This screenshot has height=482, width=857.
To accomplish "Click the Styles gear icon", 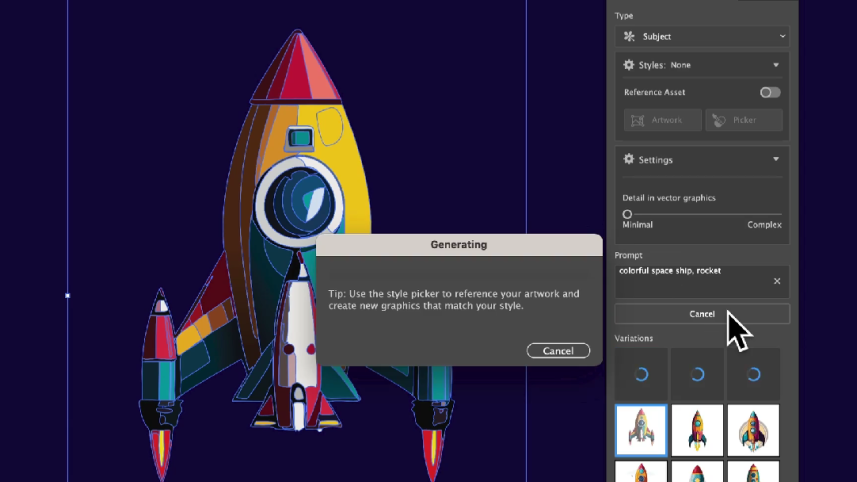I will pos(629,65).
